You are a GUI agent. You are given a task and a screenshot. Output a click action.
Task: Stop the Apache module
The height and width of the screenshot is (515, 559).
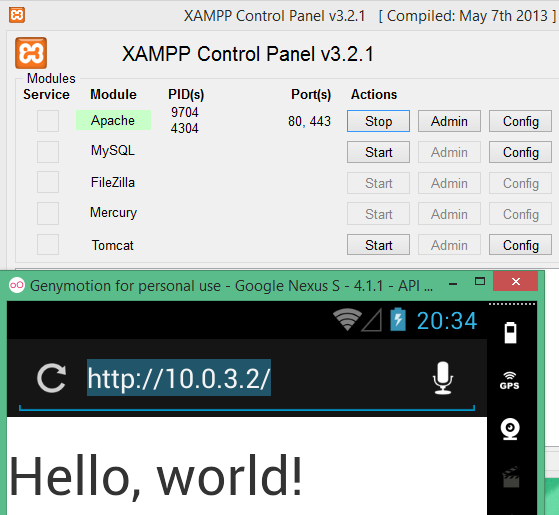[378, 121]
